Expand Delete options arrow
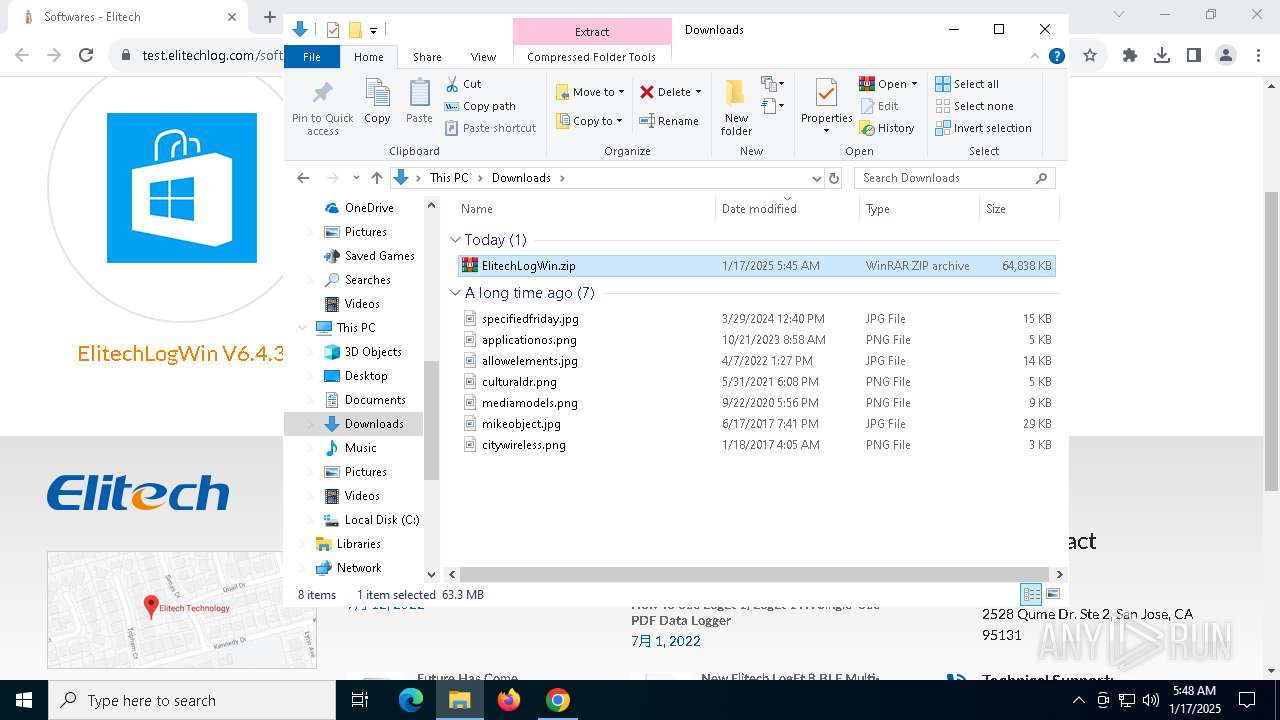The width and height of the screenshot is (1280, 720). pyautogui.click(x=698, y=92)
